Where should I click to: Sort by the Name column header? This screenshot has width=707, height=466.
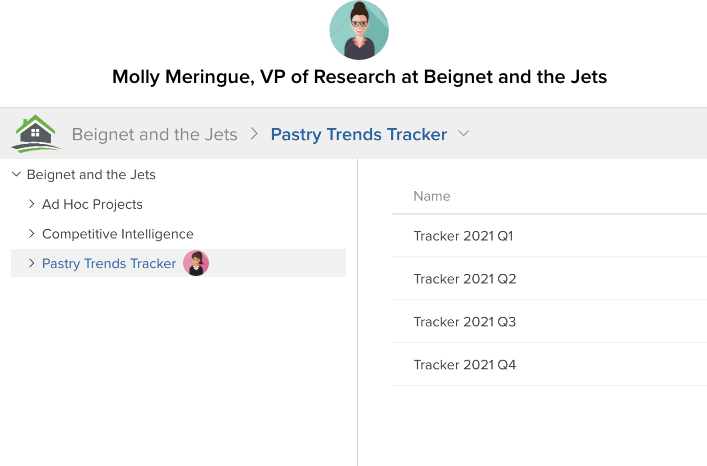[x=432, y=196]
